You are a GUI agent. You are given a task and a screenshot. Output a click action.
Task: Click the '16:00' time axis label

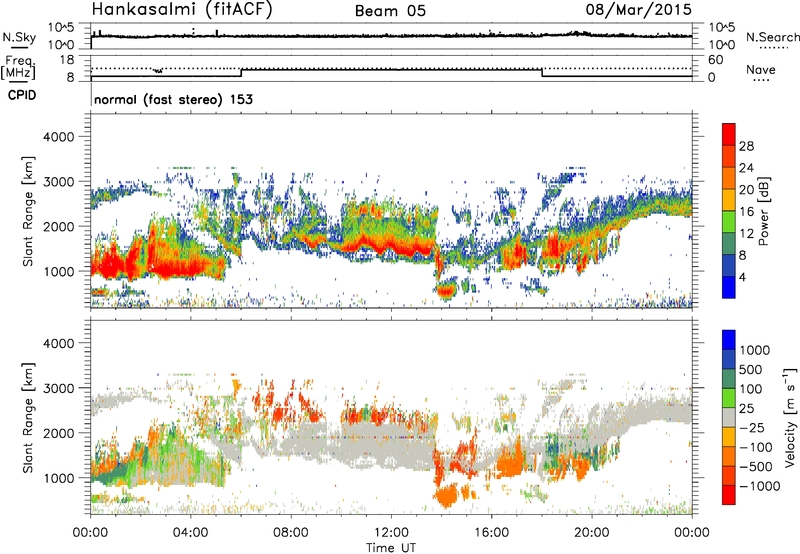point(491,533)
